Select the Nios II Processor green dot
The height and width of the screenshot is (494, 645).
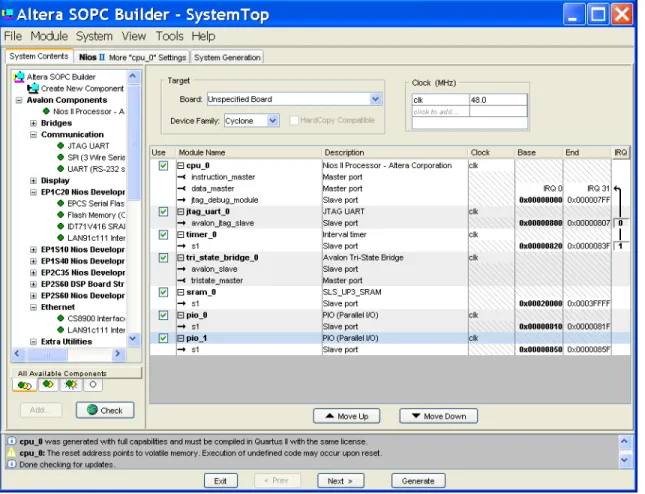coord(46,111)
